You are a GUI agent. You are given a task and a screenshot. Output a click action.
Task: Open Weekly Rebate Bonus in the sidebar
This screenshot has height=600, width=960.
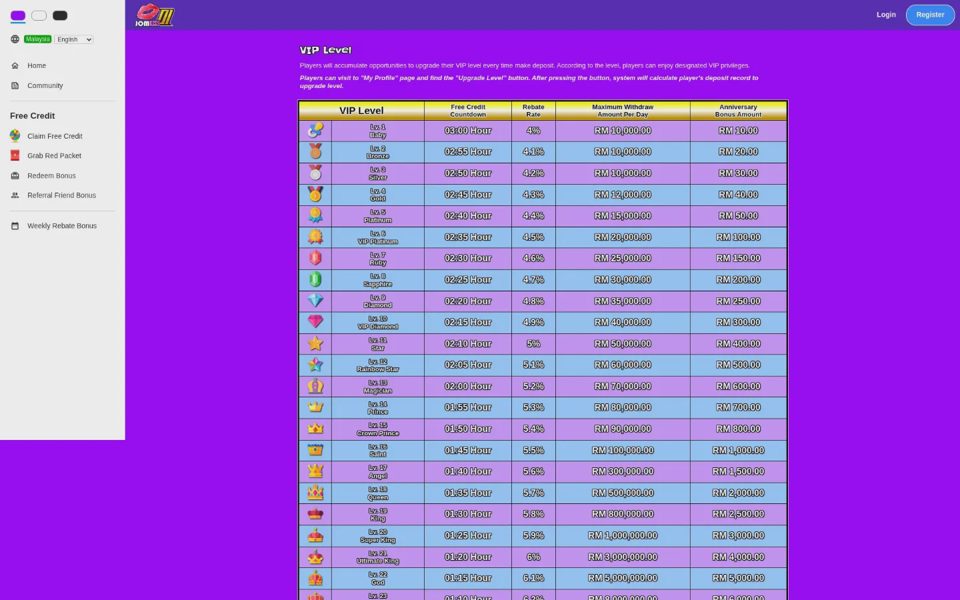(62, 226)
